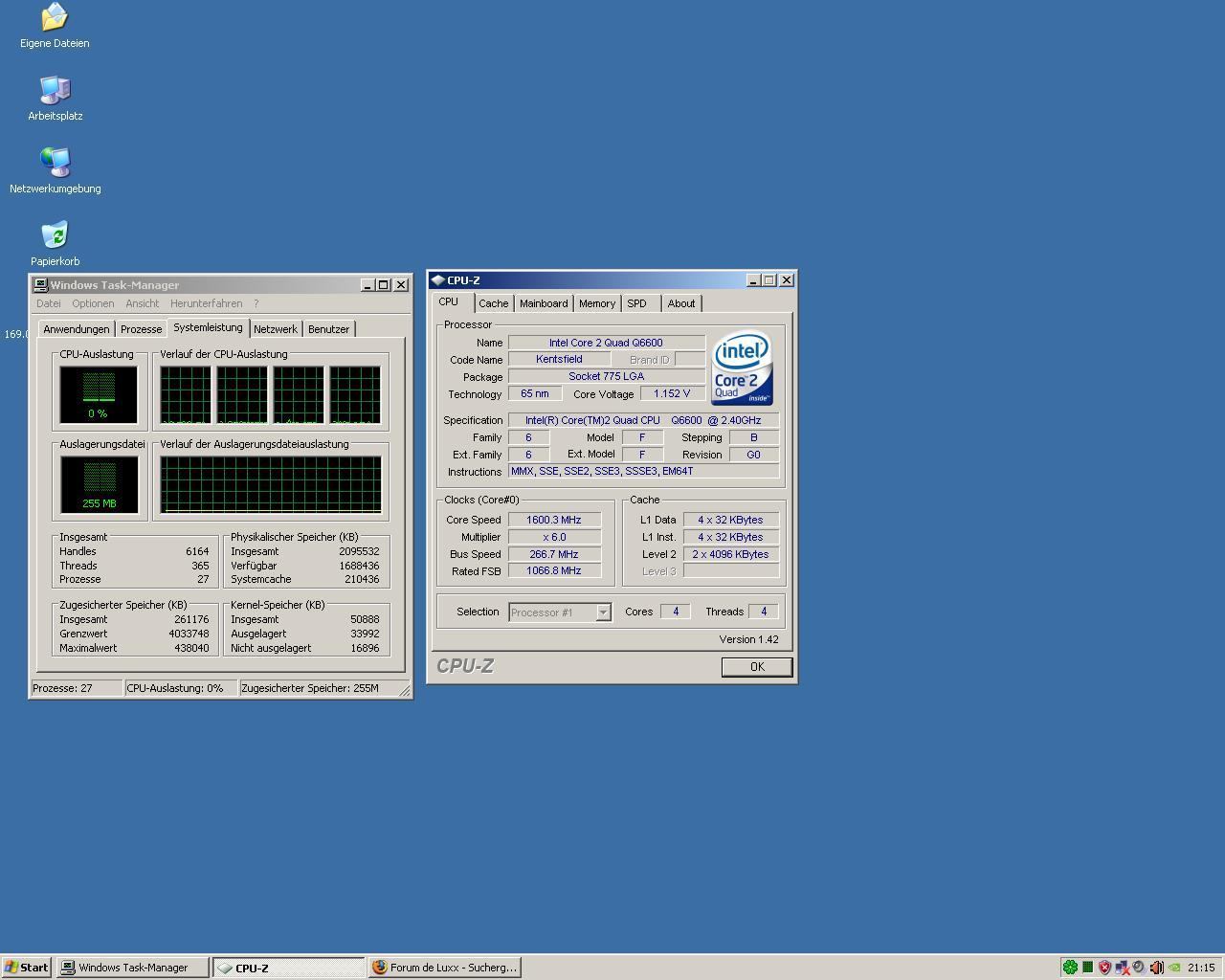1225x980 pixels.
Task: Click the Intel Core 2 Quad logo
Action: tap(742, 367)
